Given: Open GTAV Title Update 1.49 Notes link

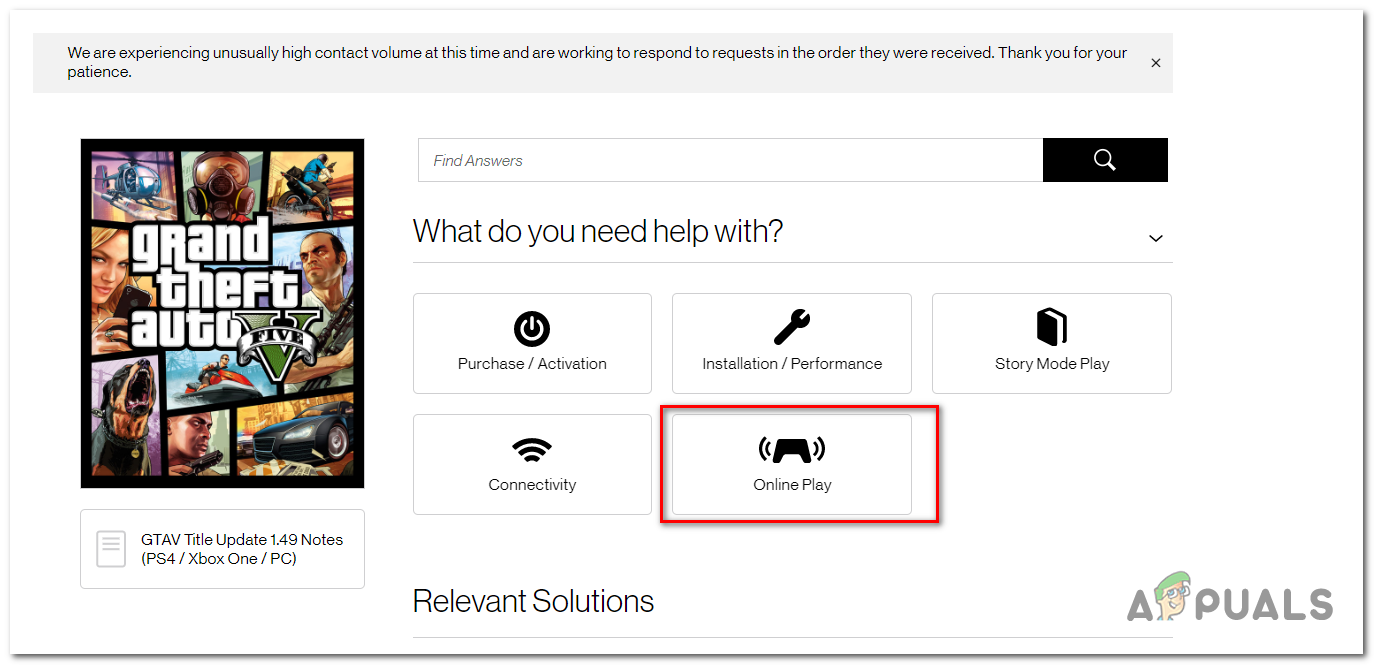Looking at the screenshot, I should coord(242,549).
